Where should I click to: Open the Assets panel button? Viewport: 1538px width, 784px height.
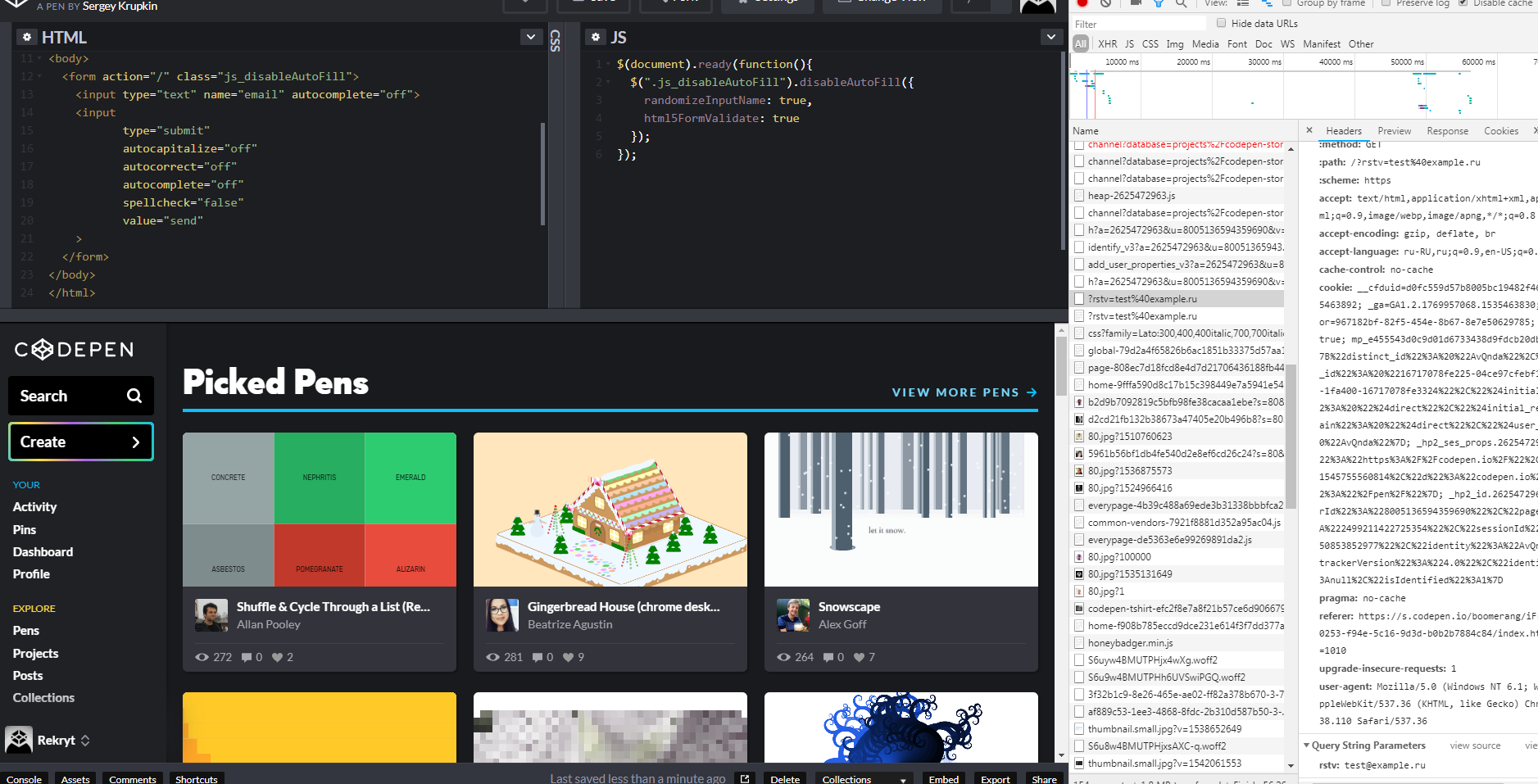[75, 778]
